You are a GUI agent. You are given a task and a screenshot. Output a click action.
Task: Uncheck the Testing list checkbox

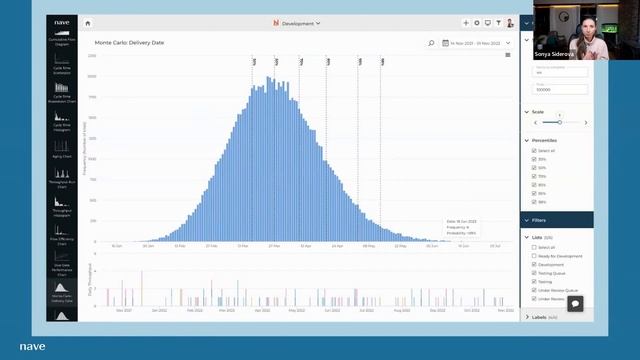pos(534,282)
